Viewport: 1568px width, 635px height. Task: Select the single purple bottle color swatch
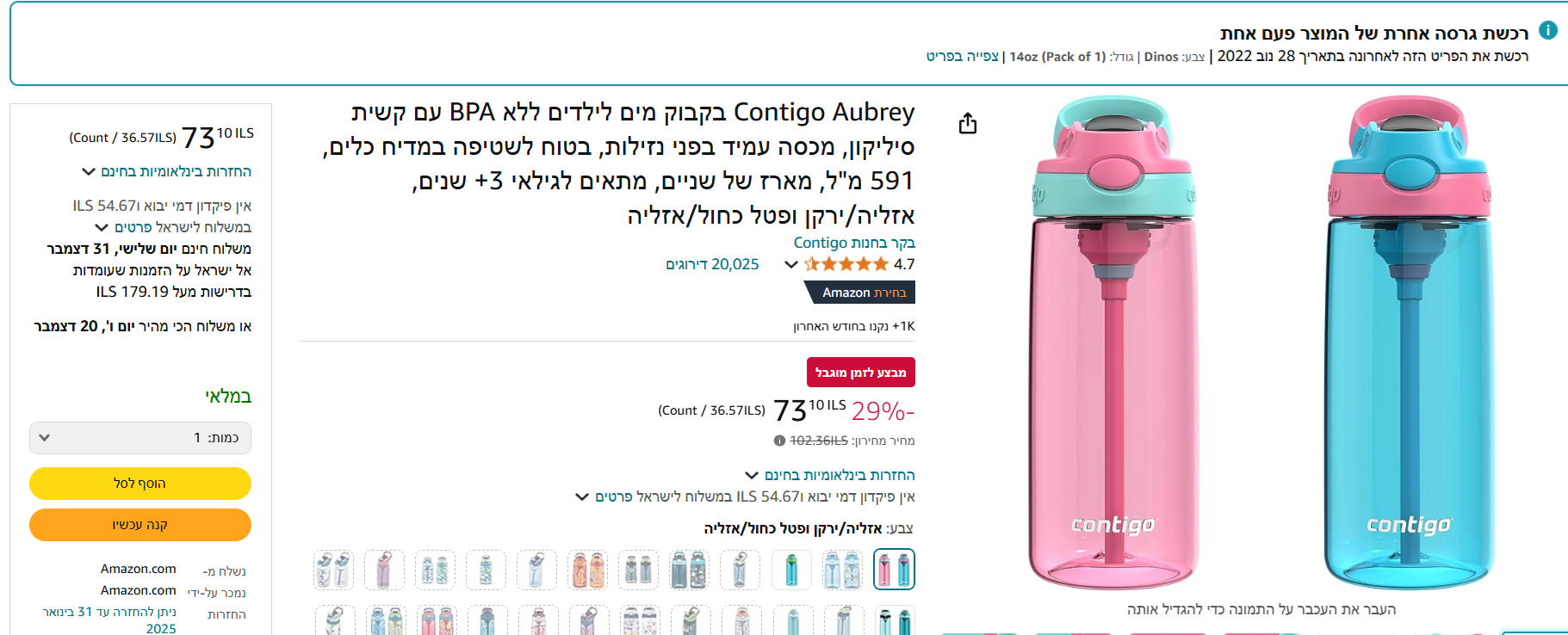[x=384, y=570]
